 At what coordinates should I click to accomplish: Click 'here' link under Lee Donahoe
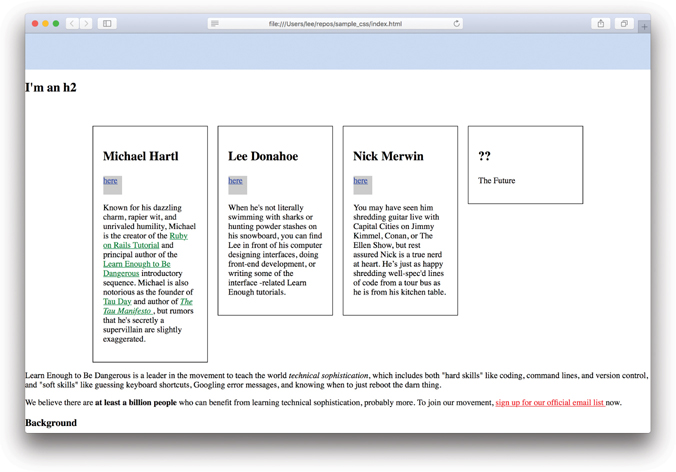click(x=235, y=181)
